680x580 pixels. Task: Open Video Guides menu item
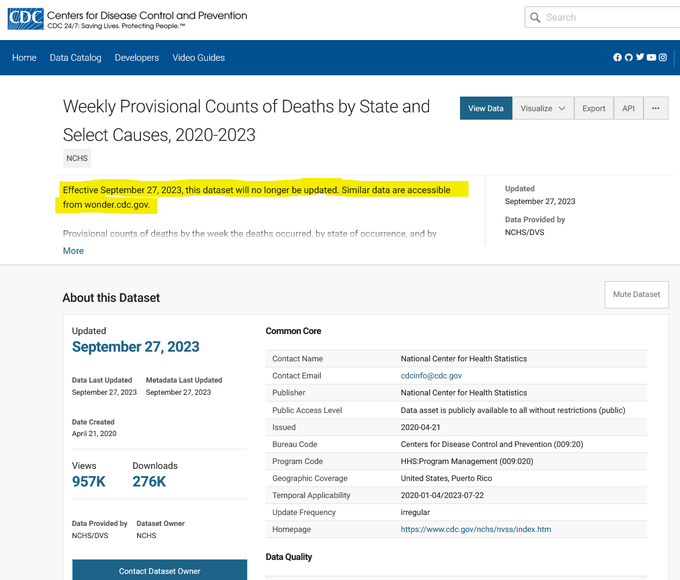(x=199, y=58)
